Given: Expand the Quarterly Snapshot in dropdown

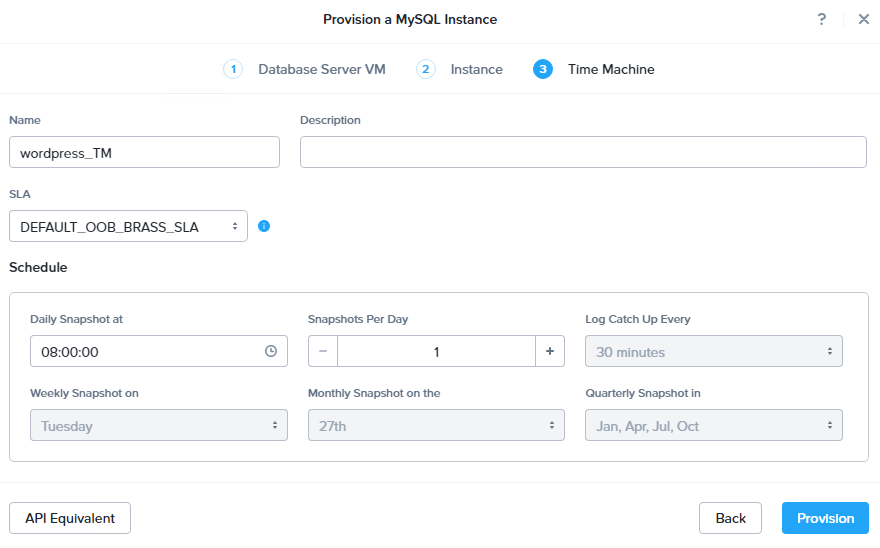Looking at the screenshot, I should tap(713, 426).
